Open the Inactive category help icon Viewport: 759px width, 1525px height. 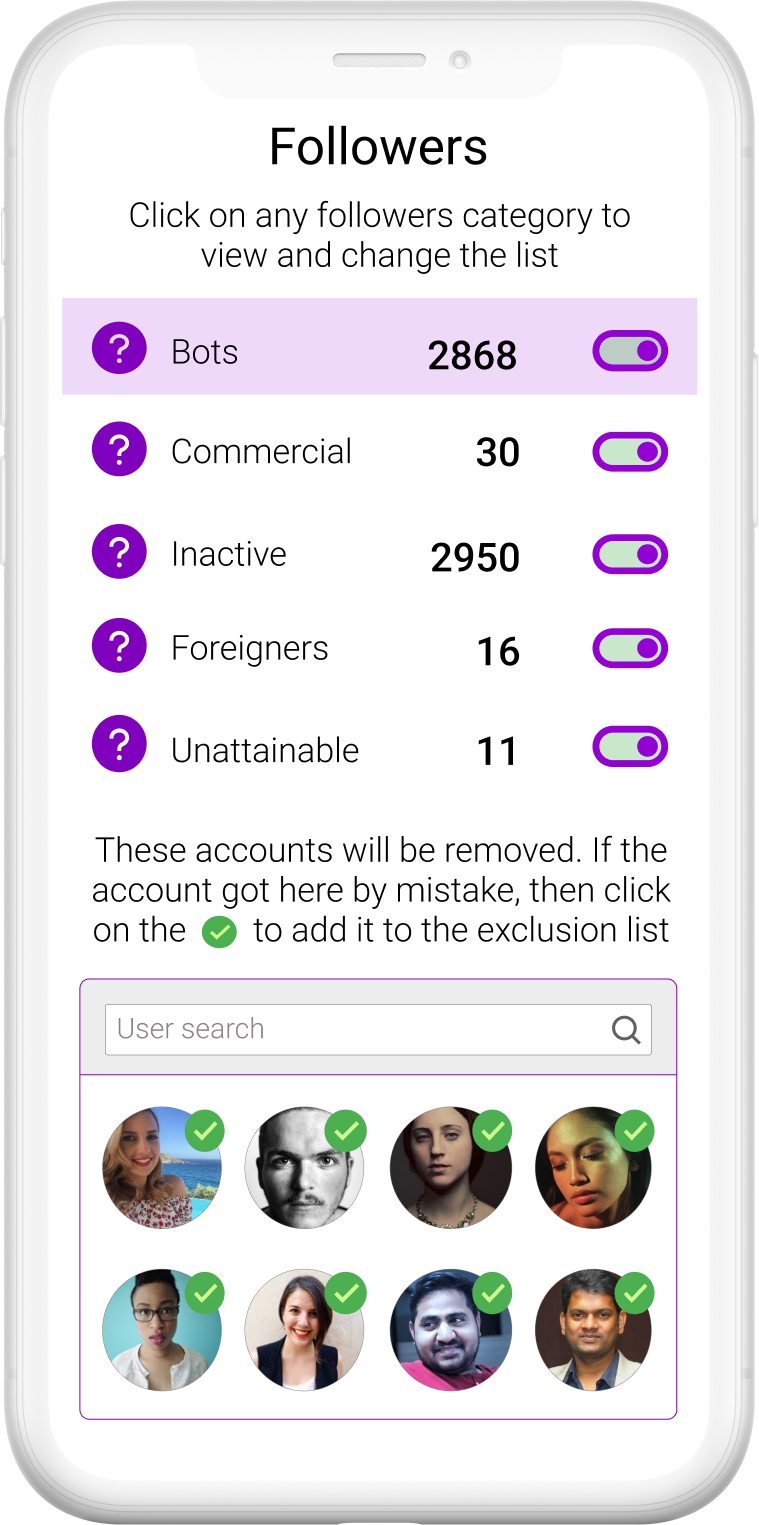click(119, 551)
